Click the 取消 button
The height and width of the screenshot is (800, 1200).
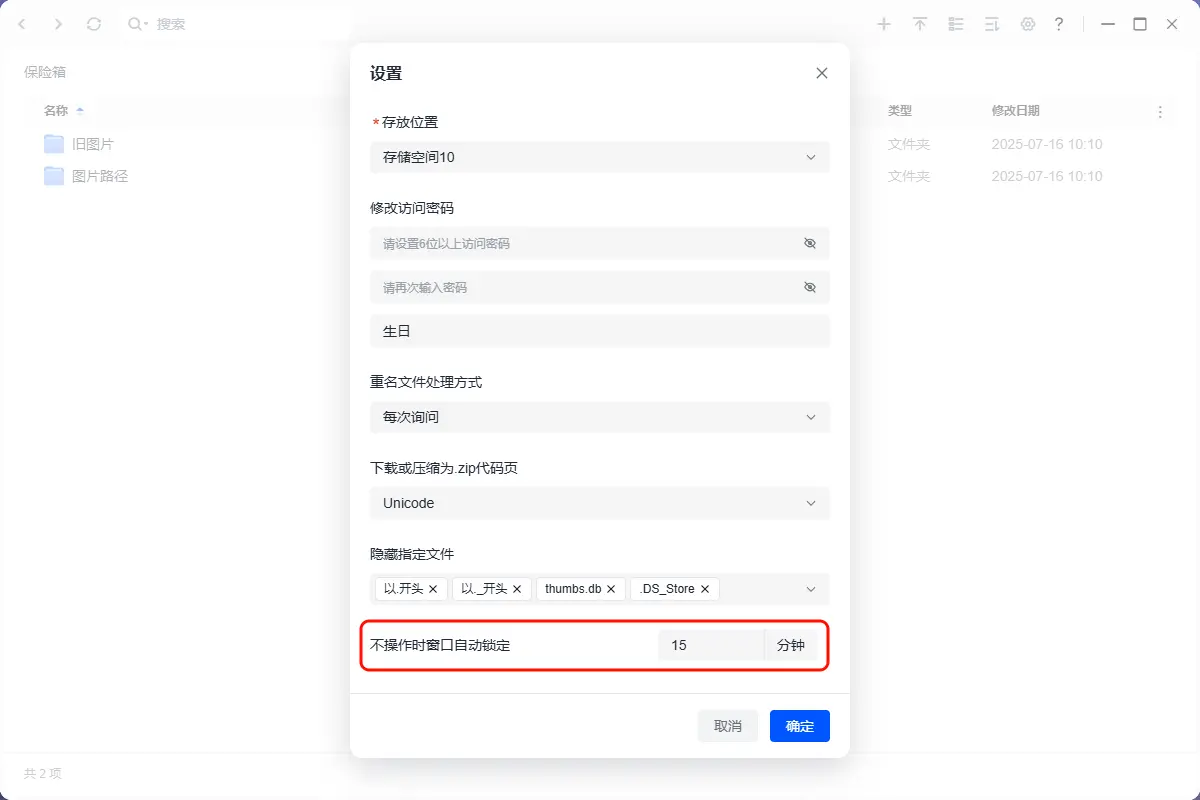727,726
